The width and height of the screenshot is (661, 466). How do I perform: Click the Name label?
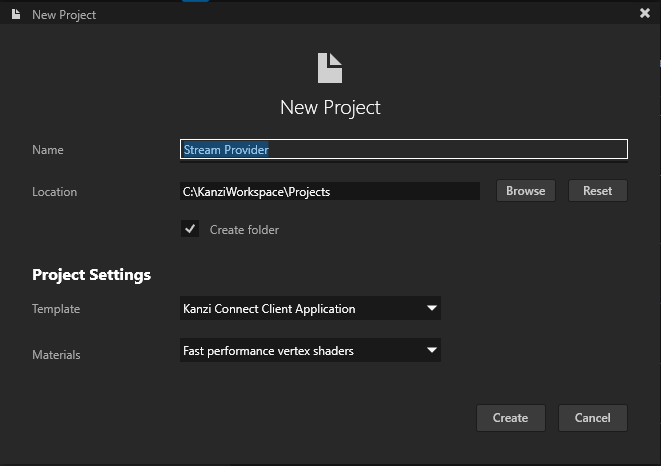coord(48,150)
